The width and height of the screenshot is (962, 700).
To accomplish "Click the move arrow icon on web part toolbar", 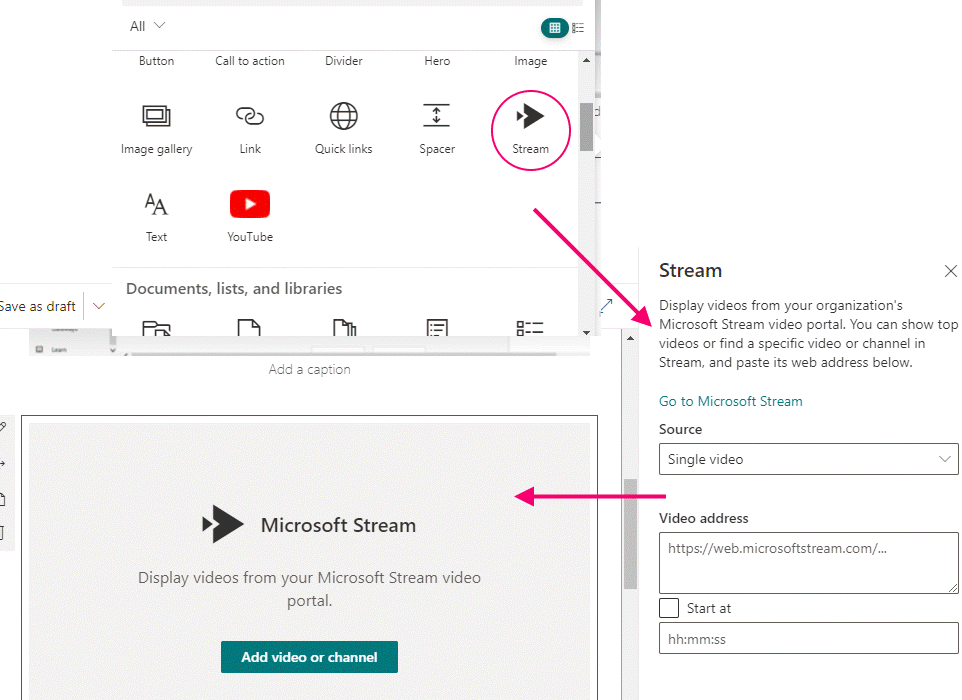I will [x=2, y=463].
